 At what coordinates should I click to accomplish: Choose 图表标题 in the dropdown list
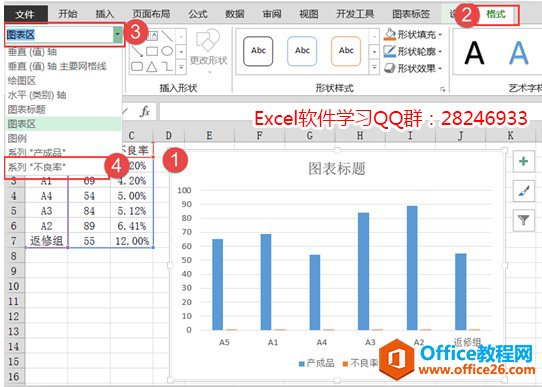coord(26,110)
